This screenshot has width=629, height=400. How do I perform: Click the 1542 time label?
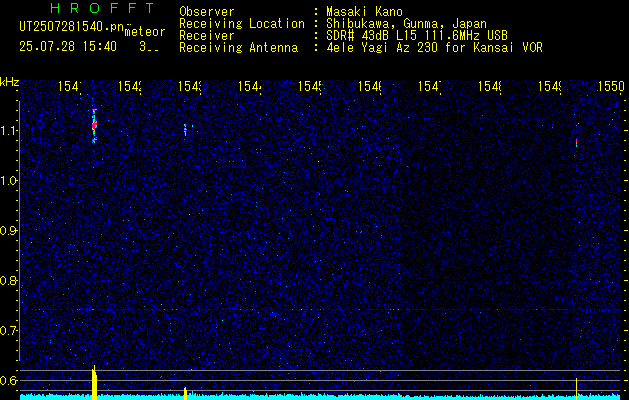[130, 86]
